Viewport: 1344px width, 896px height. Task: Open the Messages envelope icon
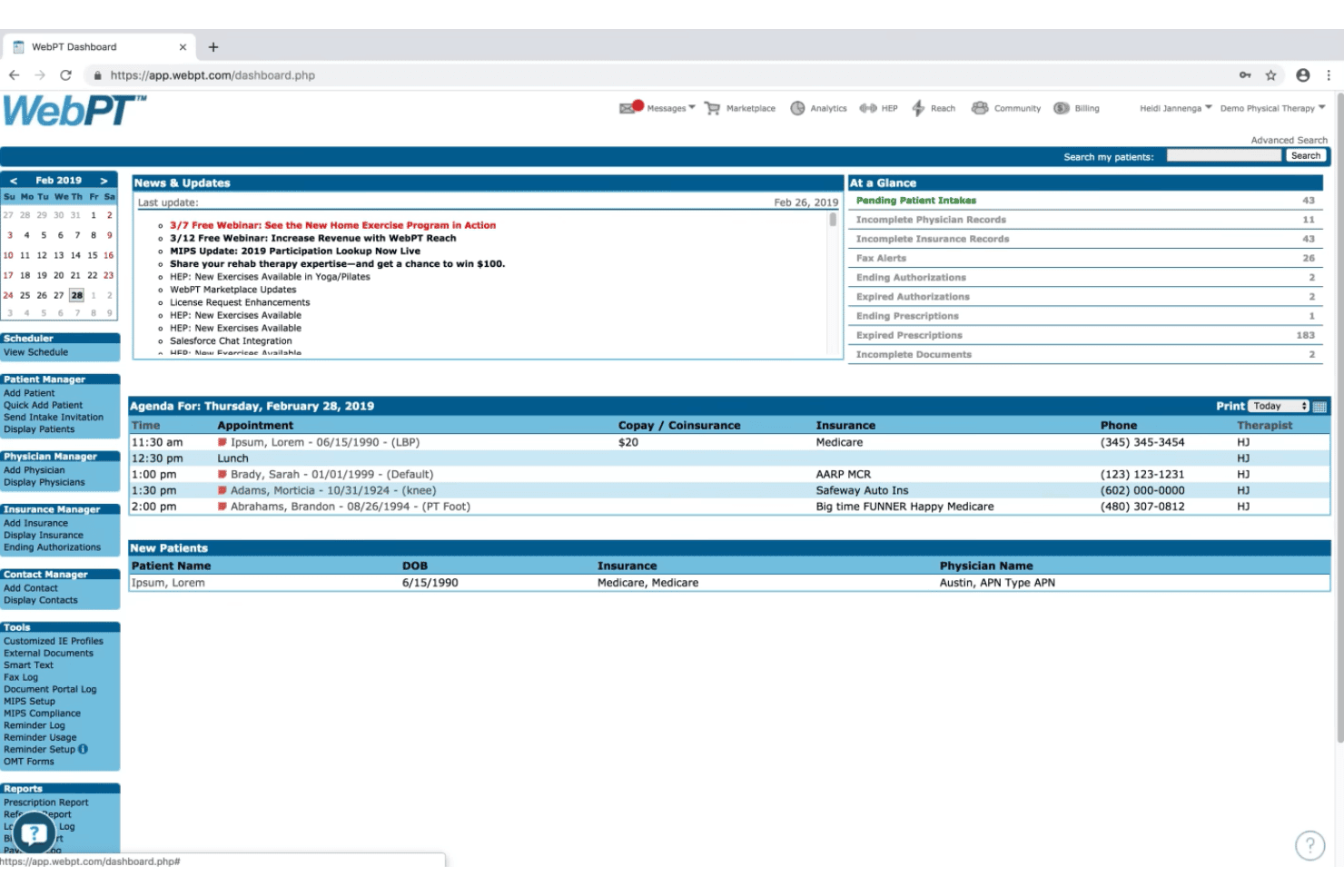pos(630,107)
